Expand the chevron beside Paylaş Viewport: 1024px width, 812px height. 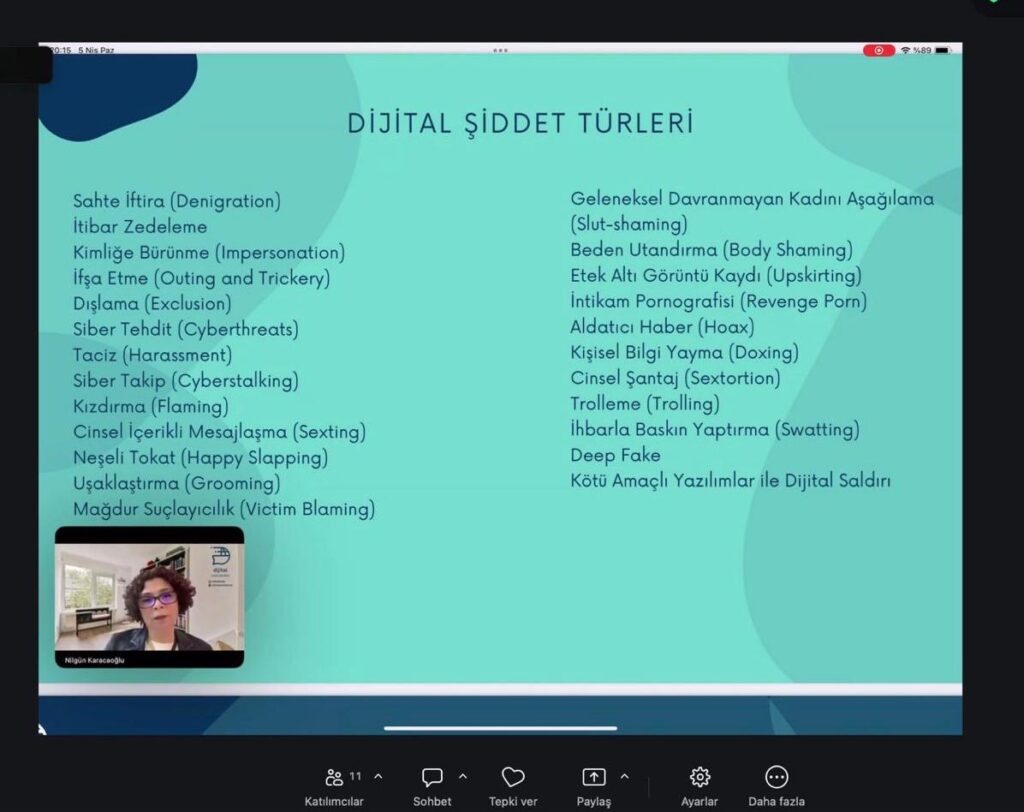pyautogui.click(x=624, y=776)
